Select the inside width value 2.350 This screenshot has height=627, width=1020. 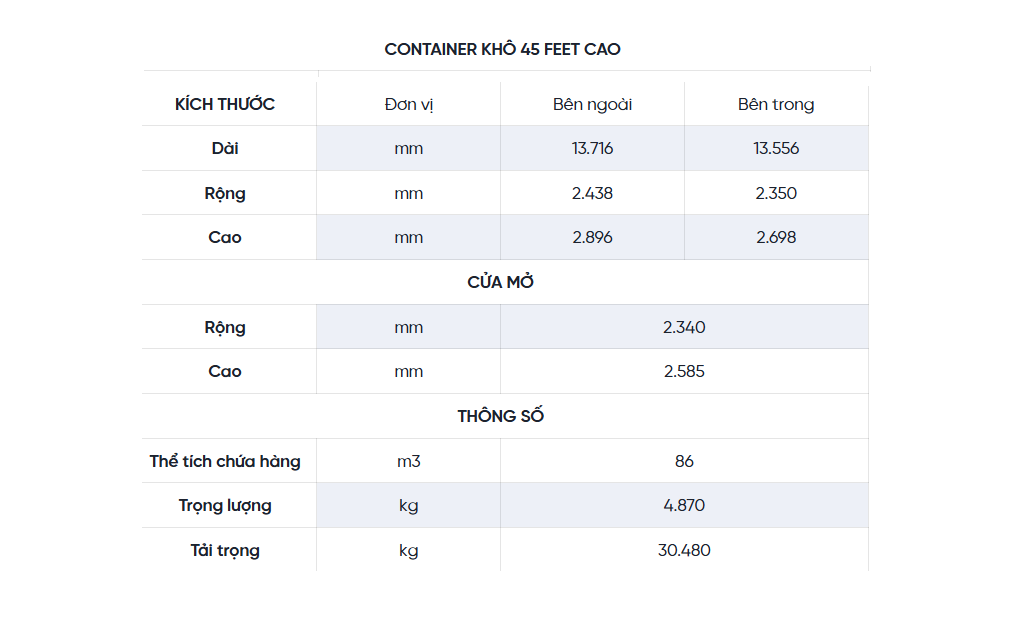pos(776,193)
